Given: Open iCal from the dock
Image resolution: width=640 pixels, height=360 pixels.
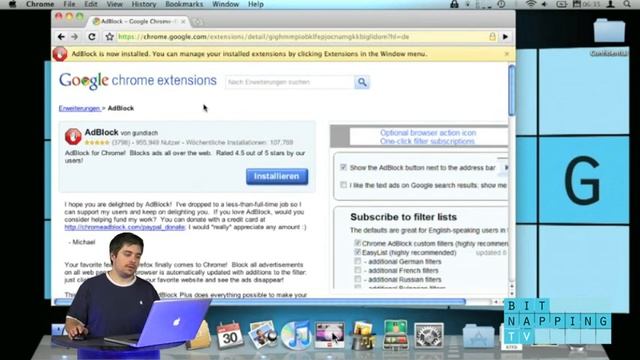Looking at the screenshot, I should click(x=229, y=336).
